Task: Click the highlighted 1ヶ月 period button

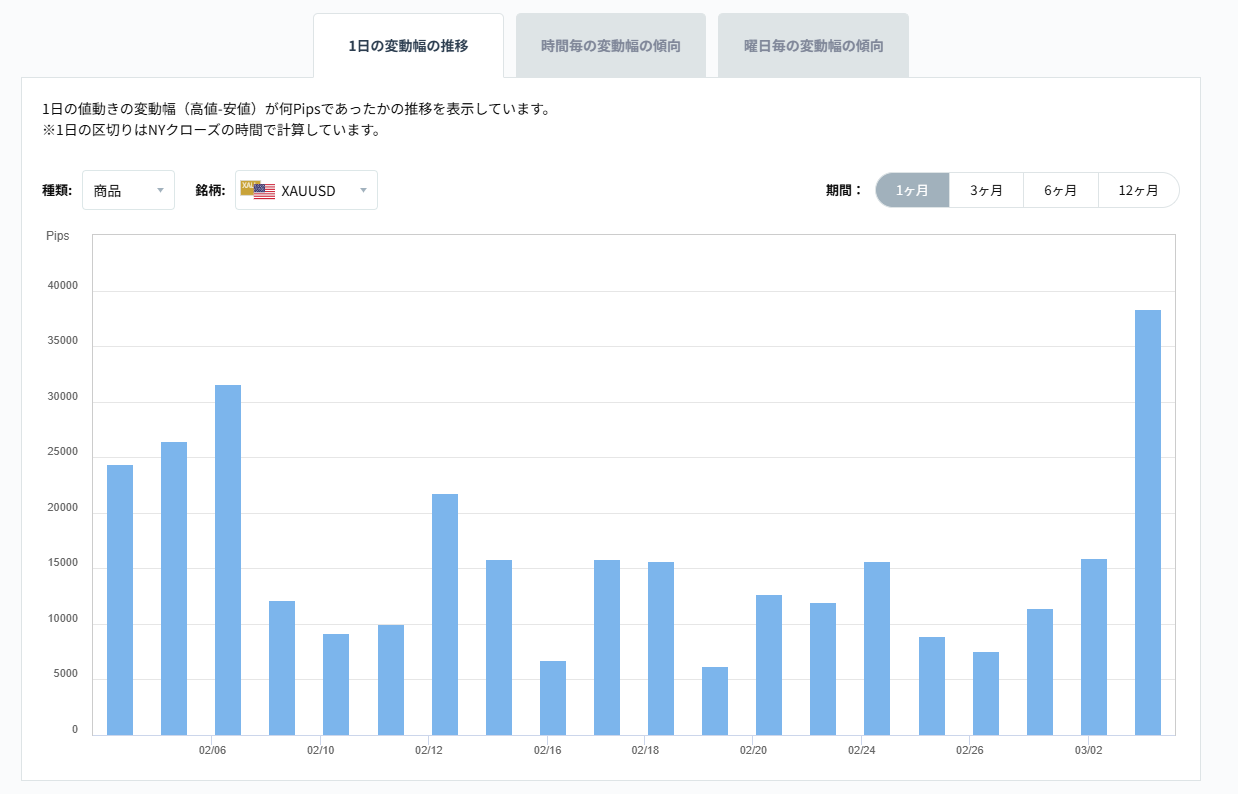Action: coord(911,189)
